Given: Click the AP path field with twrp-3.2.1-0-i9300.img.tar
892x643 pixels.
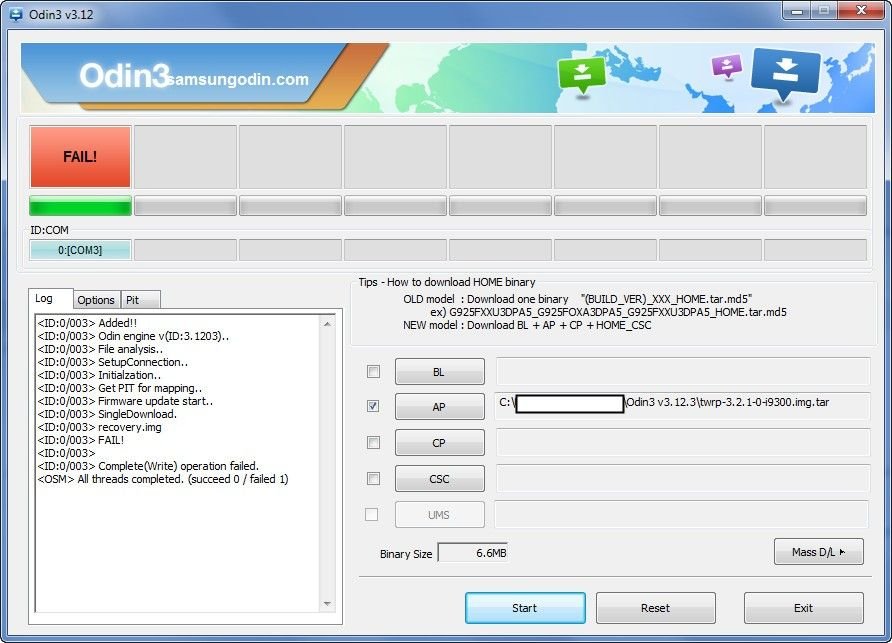Looking at the screenshot, I should (683, 406).
